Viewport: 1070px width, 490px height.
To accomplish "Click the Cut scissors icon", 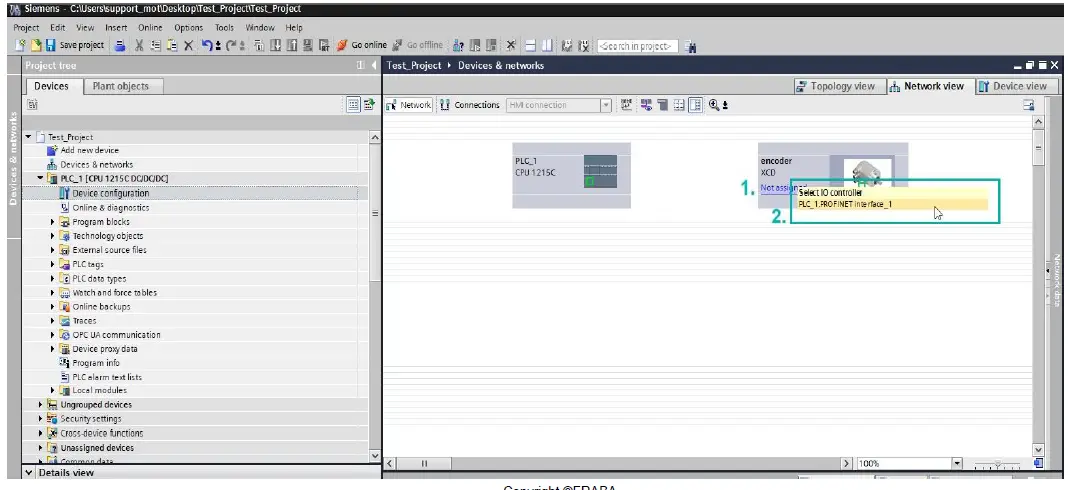I will (139, 45).
